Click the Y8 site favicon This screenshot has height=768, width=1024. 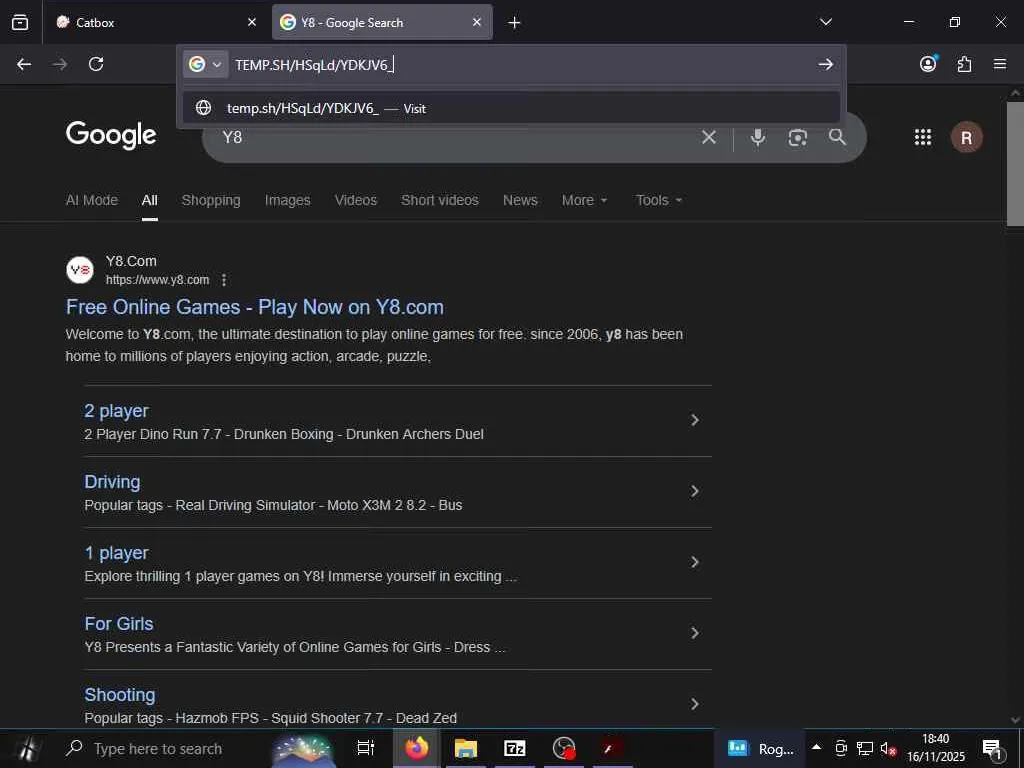tap(80, 270)
